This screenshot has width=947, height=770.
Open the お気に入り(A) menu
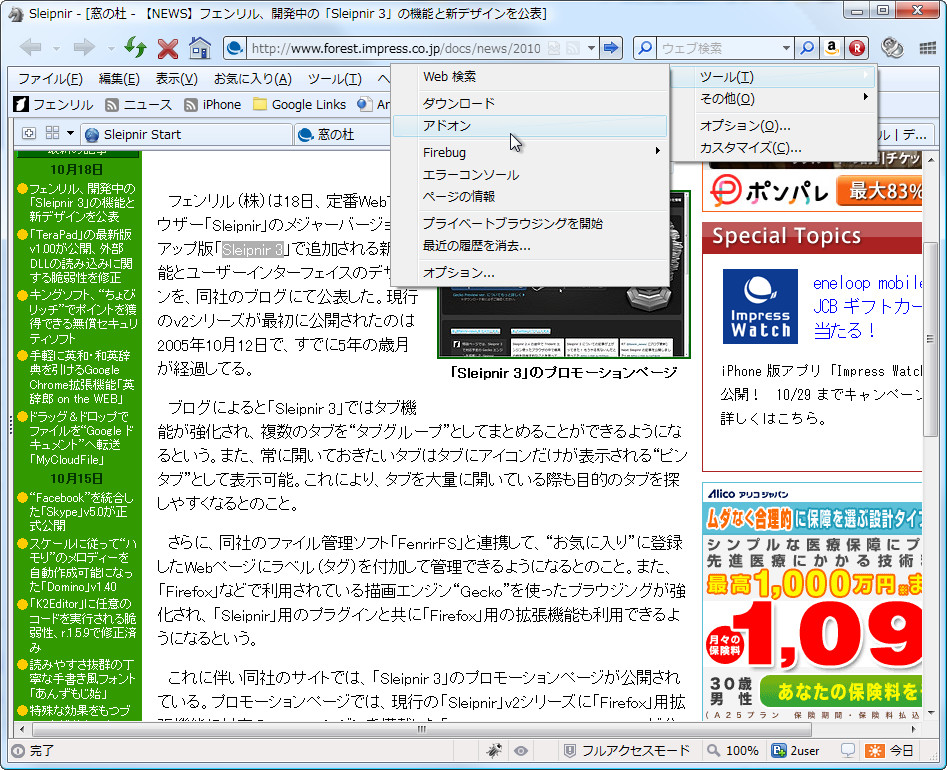[x=252, y=79]
